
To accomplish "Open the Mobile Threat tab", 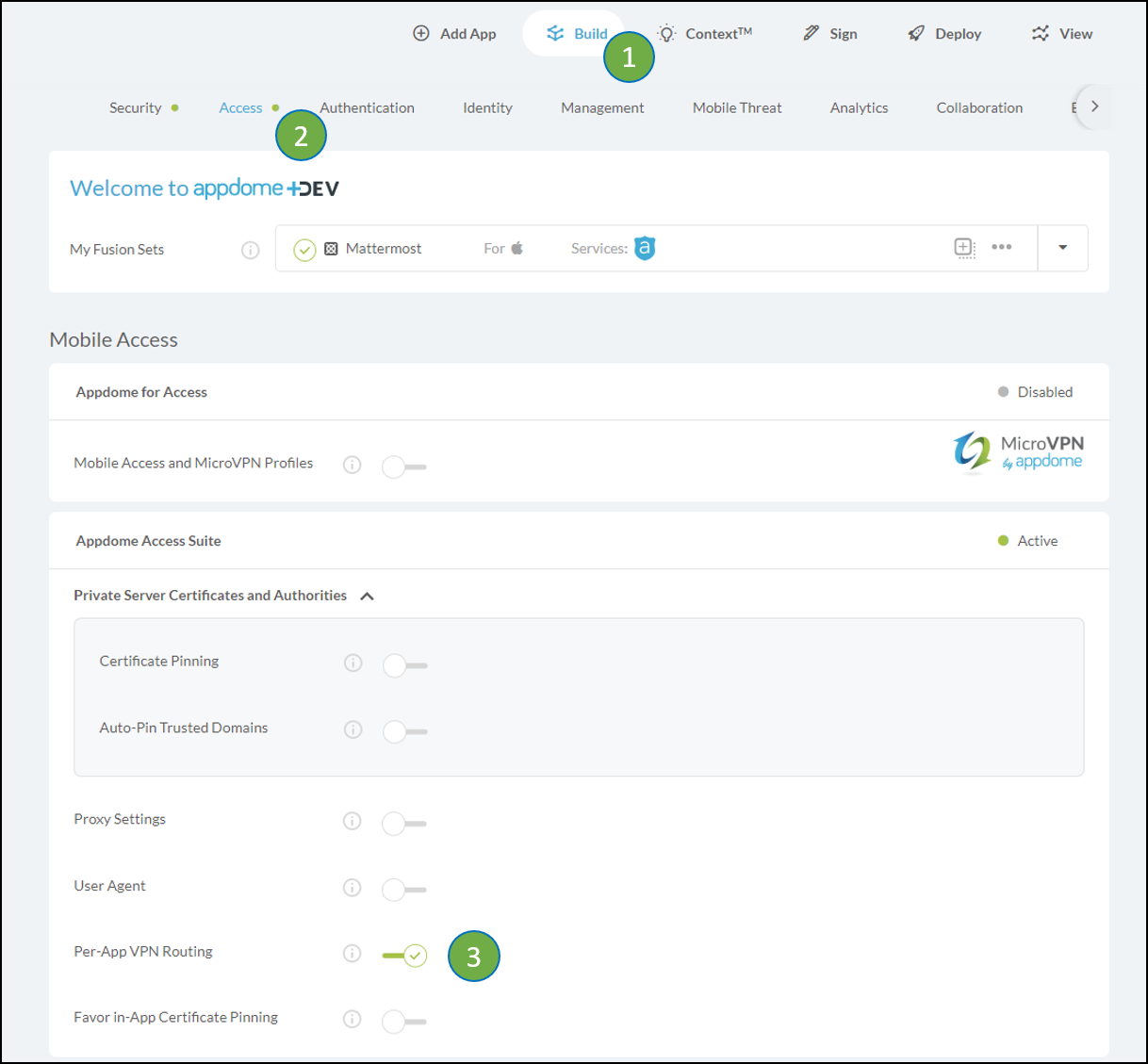I will pos(736,107).
